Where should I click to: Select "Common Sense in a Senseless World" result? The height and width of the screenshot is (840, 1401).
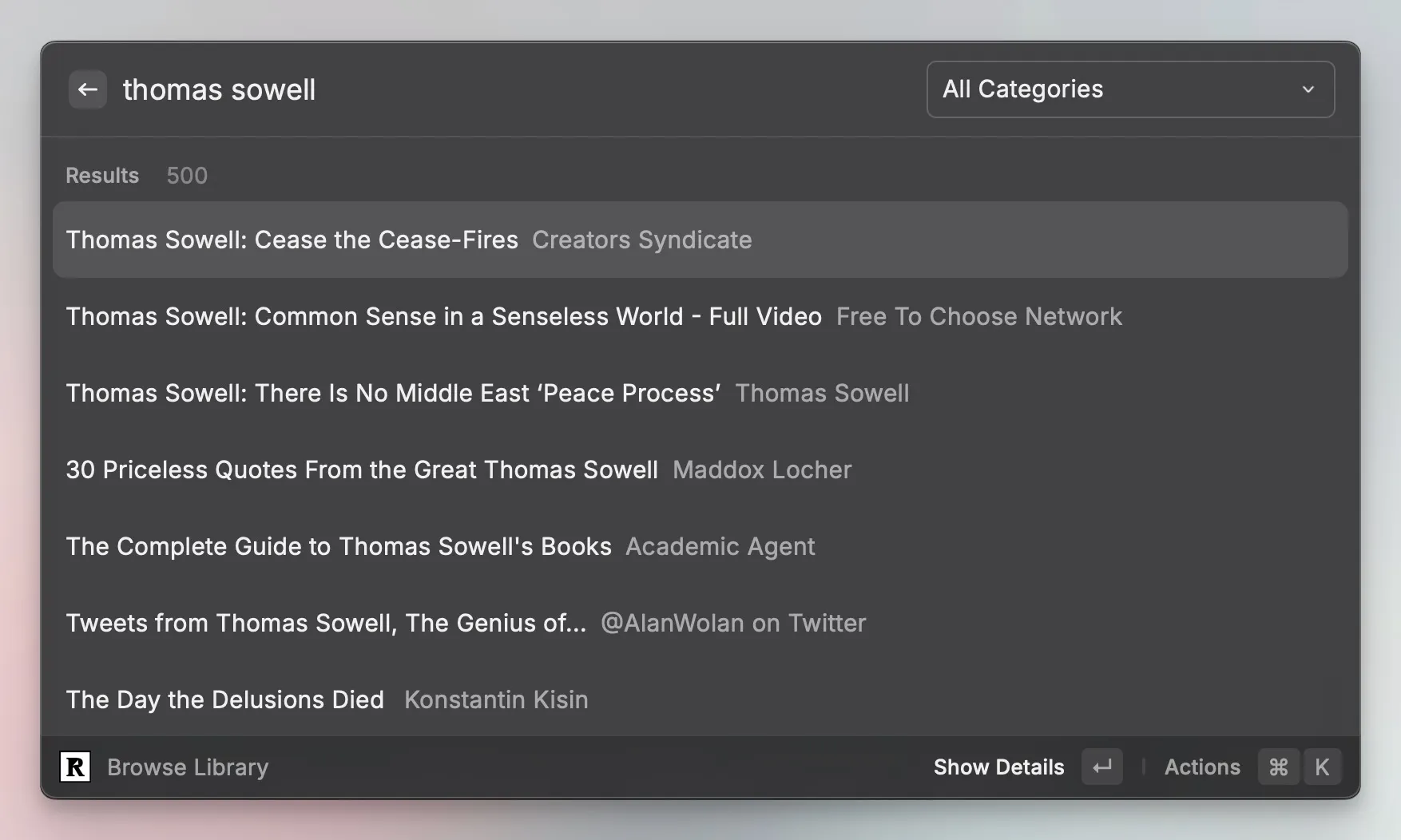pos(443,316)
